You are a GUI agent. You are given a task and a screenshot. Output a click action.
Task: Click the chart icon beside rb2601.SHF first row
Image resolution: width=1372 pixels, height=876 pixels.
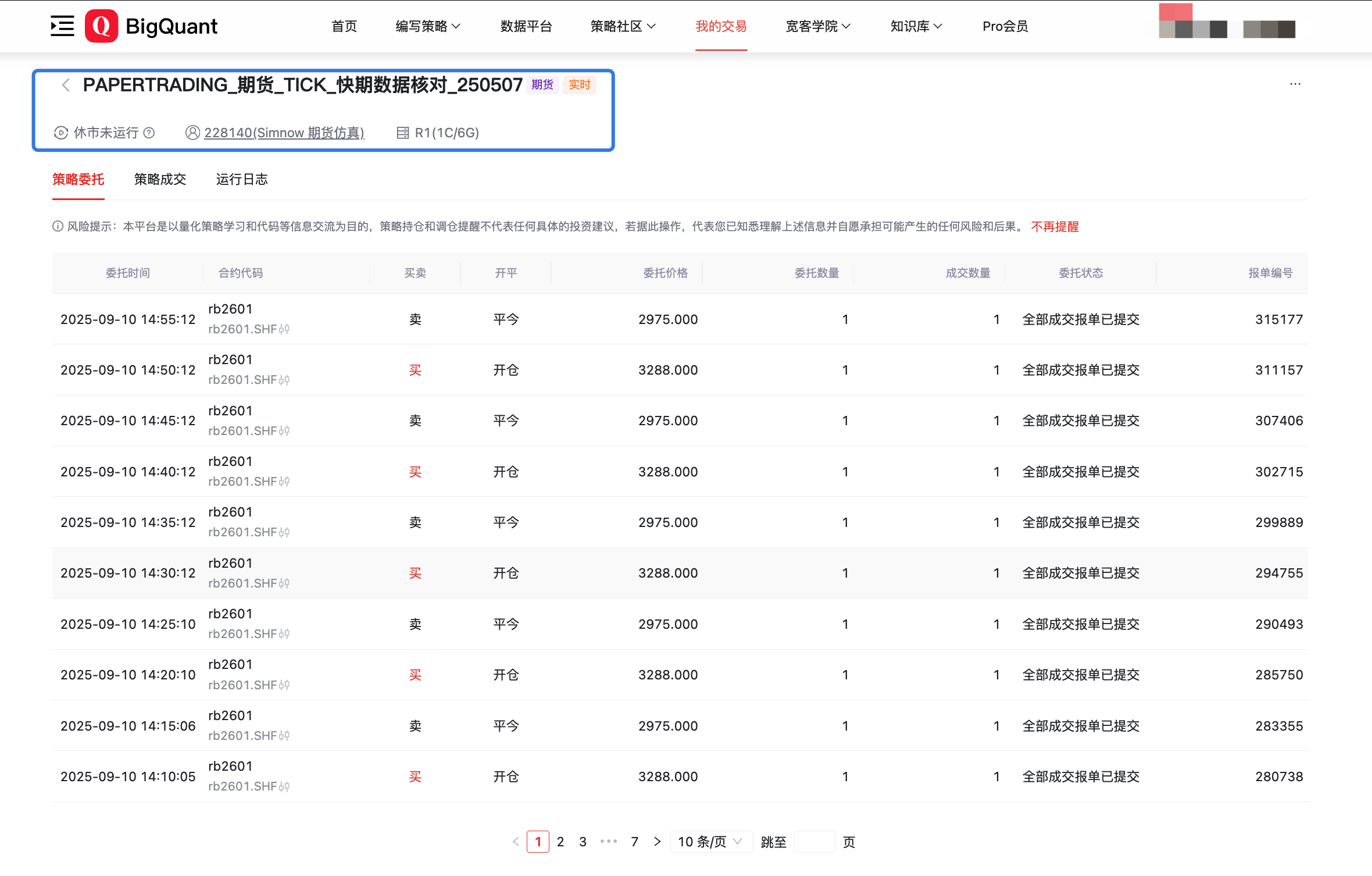pos(284,329)
